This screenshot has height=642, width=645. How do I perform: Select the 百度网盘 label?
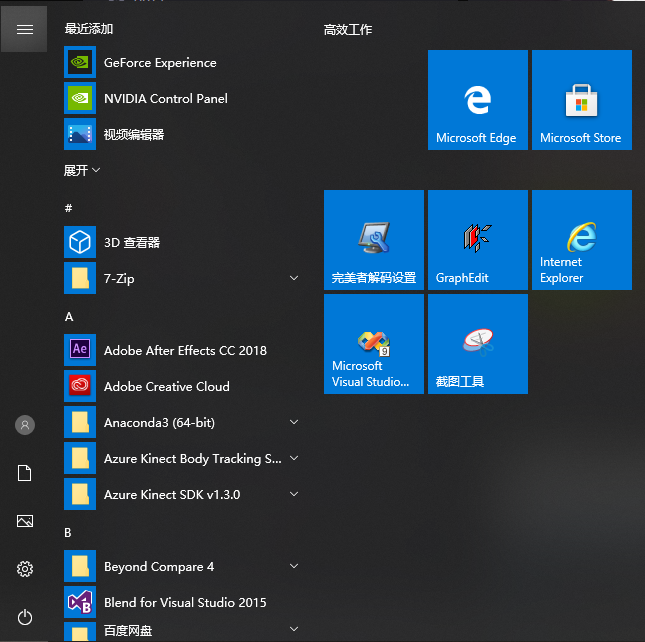click(128, 630)
